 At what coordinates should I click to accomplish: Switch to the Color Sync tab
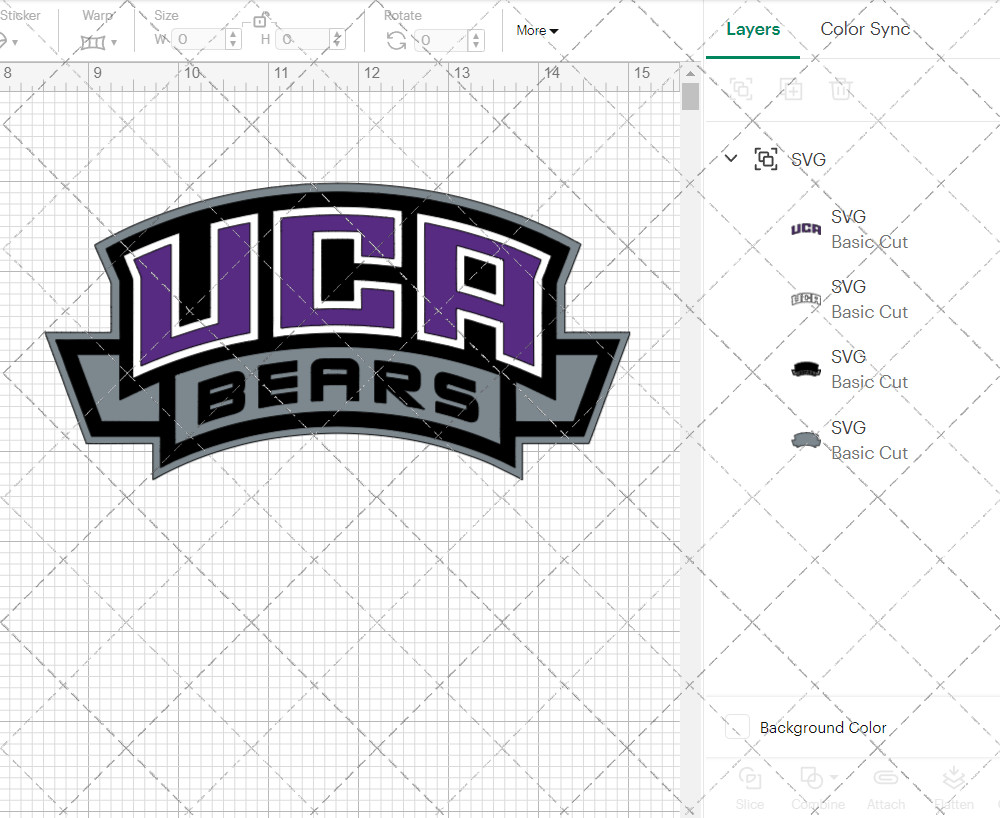(x=865, y=29)
